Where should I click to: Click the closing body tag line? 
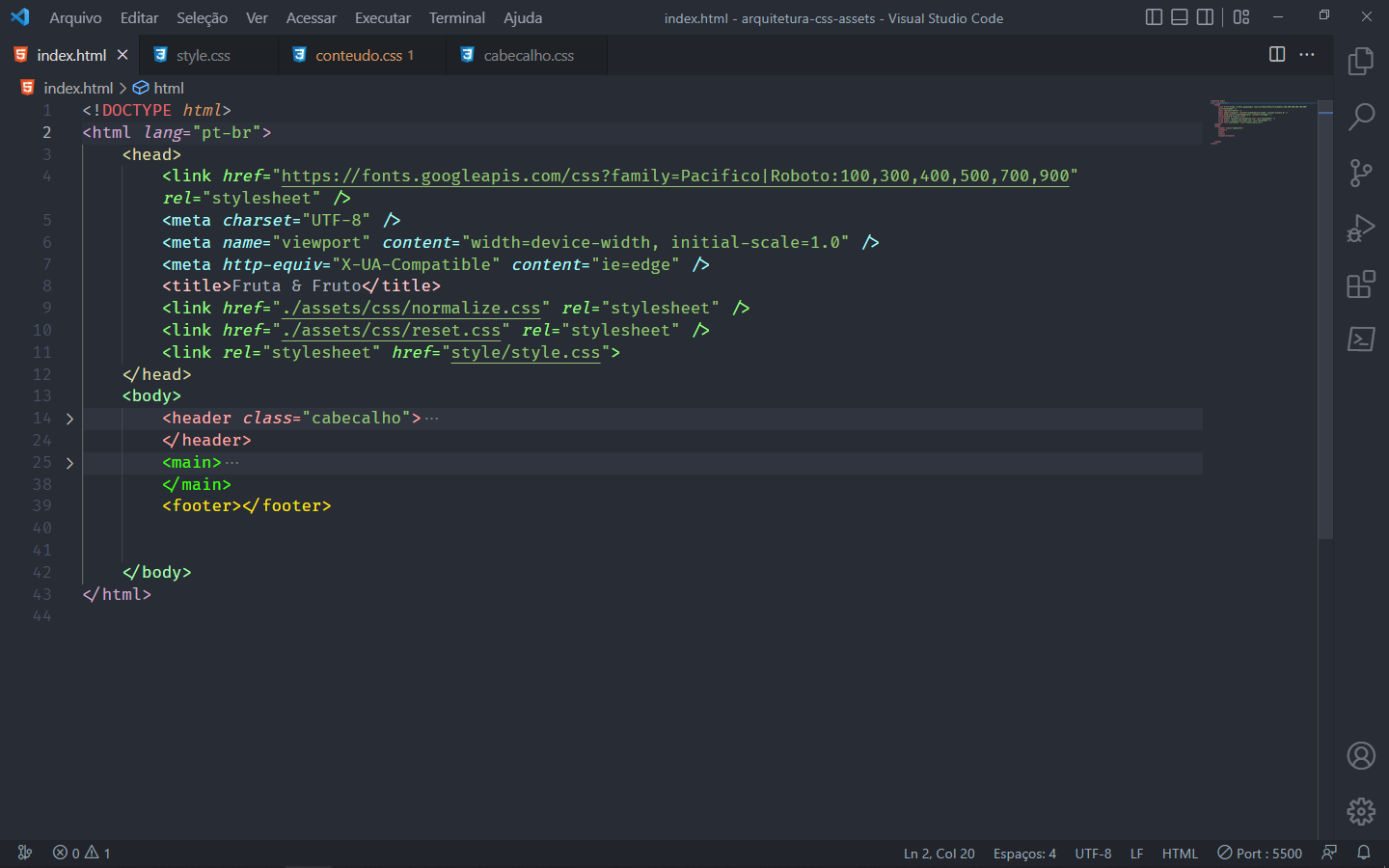(156, 572)
